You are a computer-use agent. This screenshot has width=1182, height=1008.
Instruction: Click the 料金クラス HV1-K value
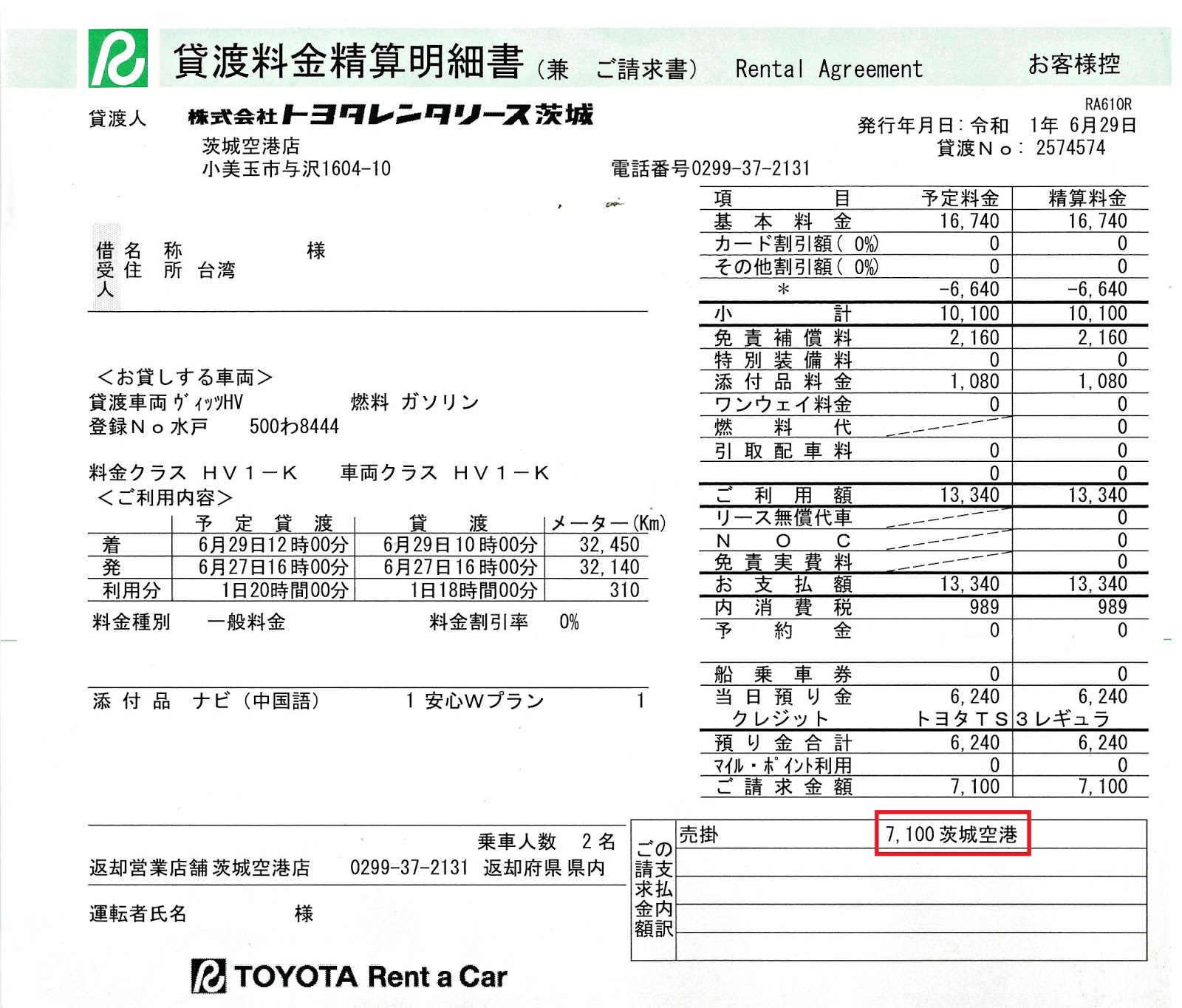coord(250,473)
